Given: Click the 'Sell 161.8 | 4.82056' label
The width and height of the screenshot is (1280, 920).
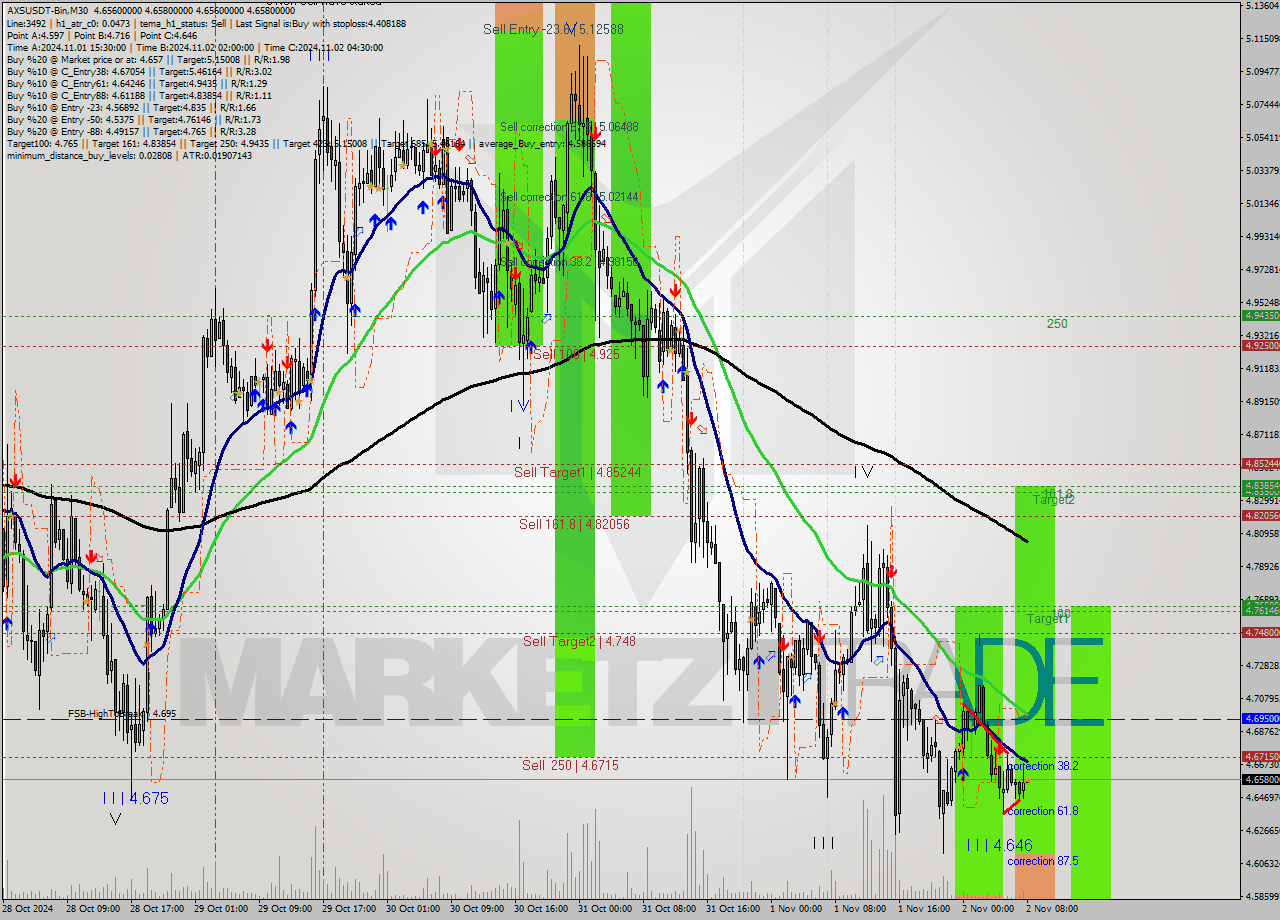Looking at the screenshot, I should pos(574,524).
